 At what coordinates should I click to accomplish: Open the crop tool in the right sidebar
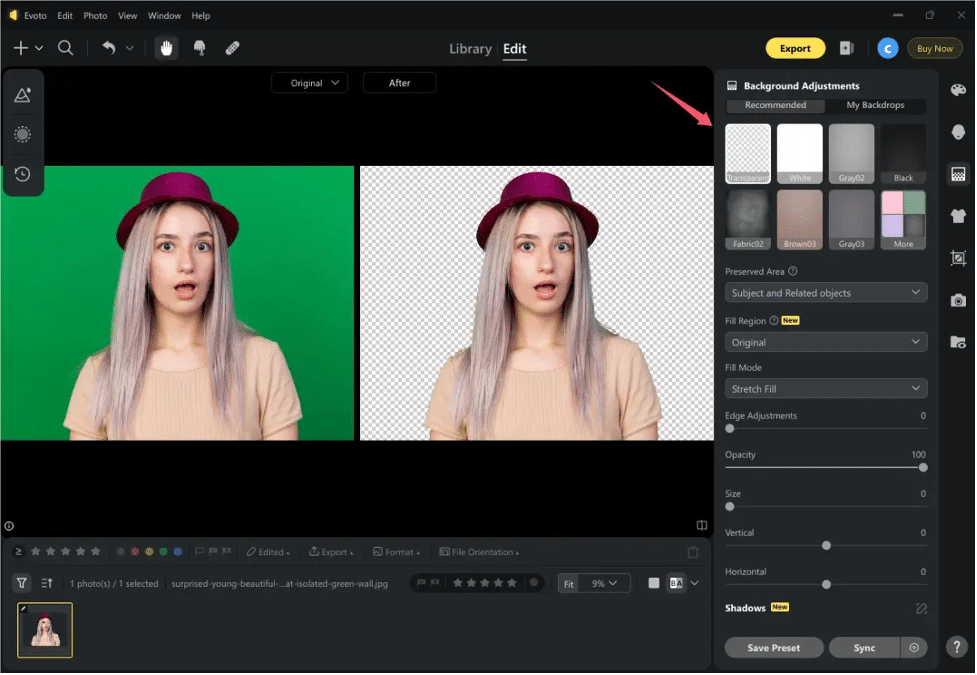[957, 258]
